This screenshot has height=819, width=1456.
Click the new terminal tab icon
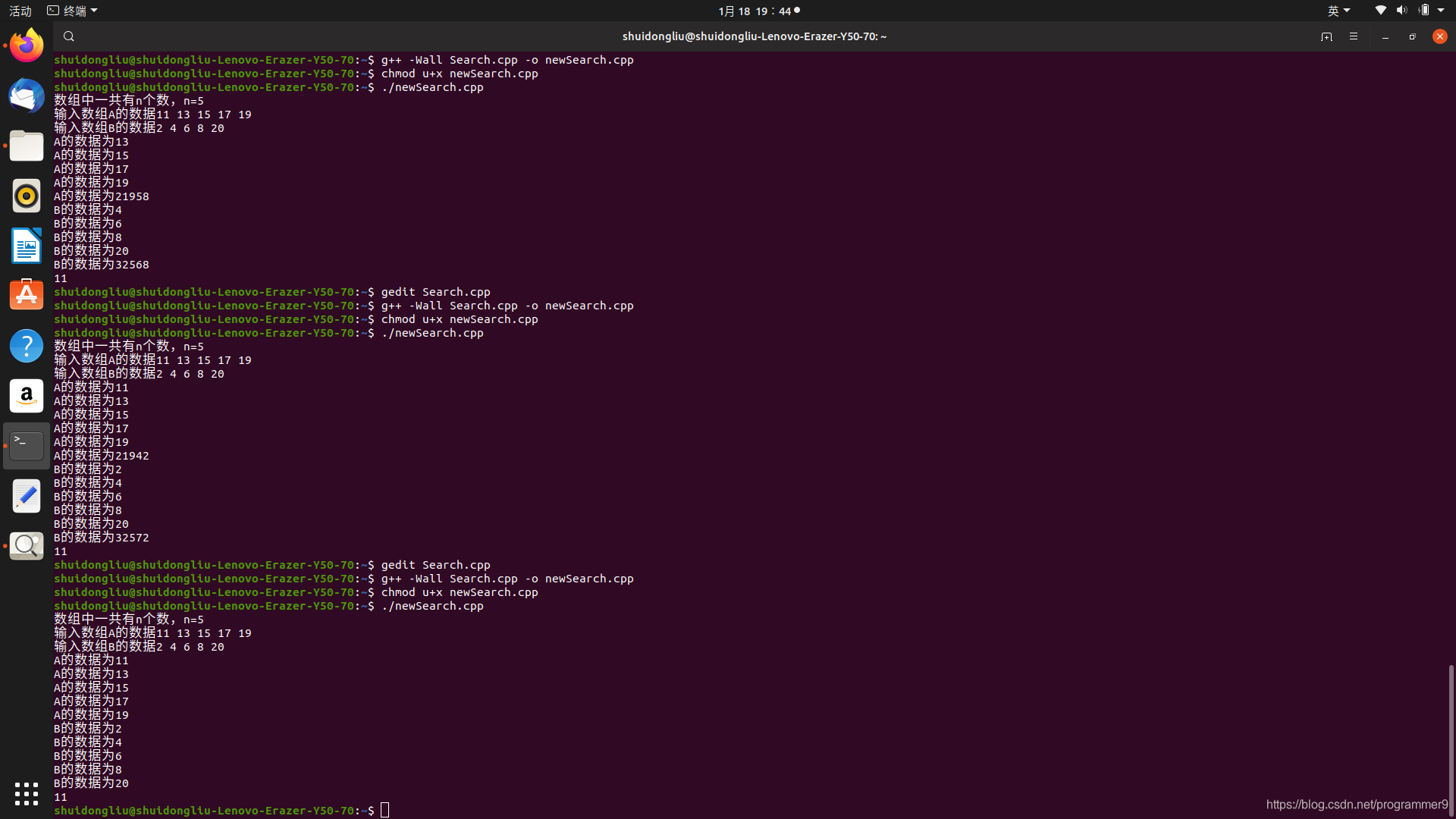click(1326, 36)
